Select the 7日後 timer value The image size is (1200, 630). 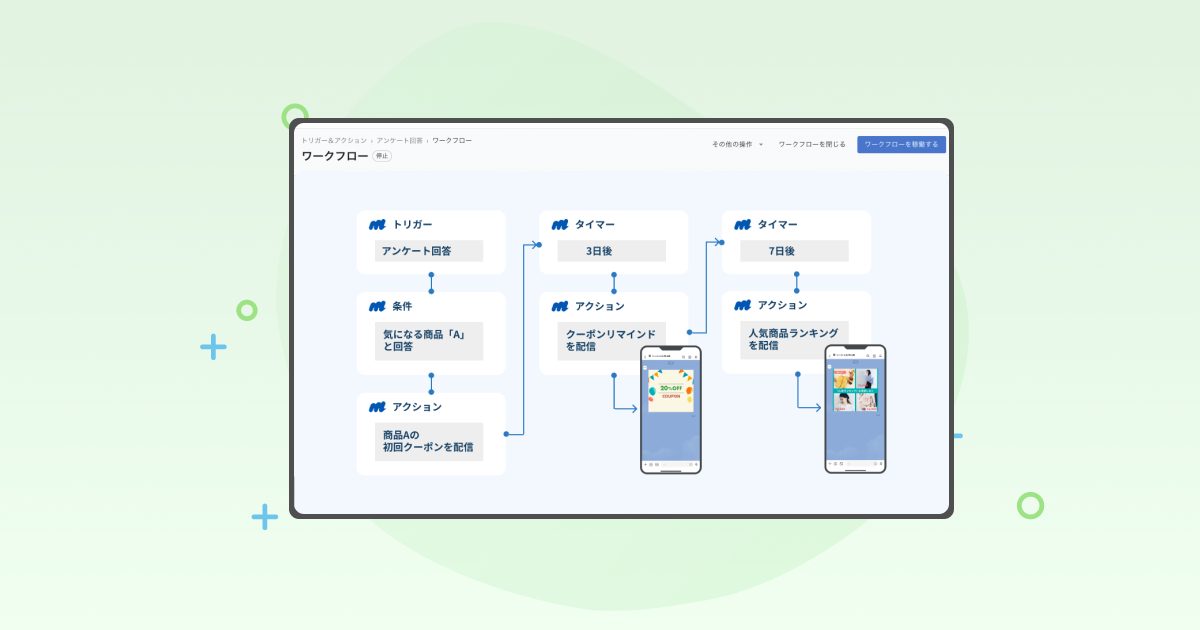794,251
